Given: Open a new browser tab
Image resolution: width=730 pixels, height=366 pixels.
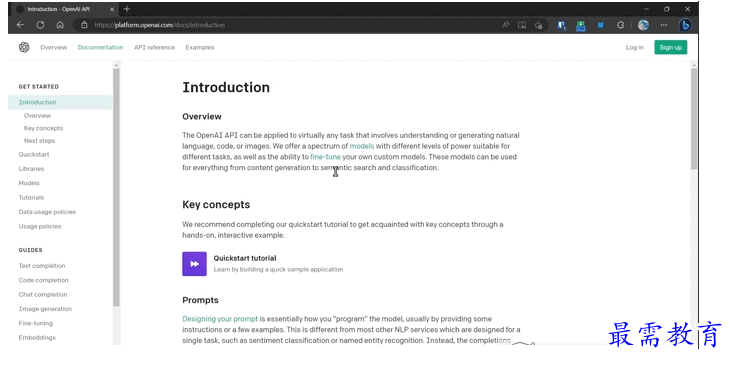Looking at the screenshot, I should click(127, 9).
